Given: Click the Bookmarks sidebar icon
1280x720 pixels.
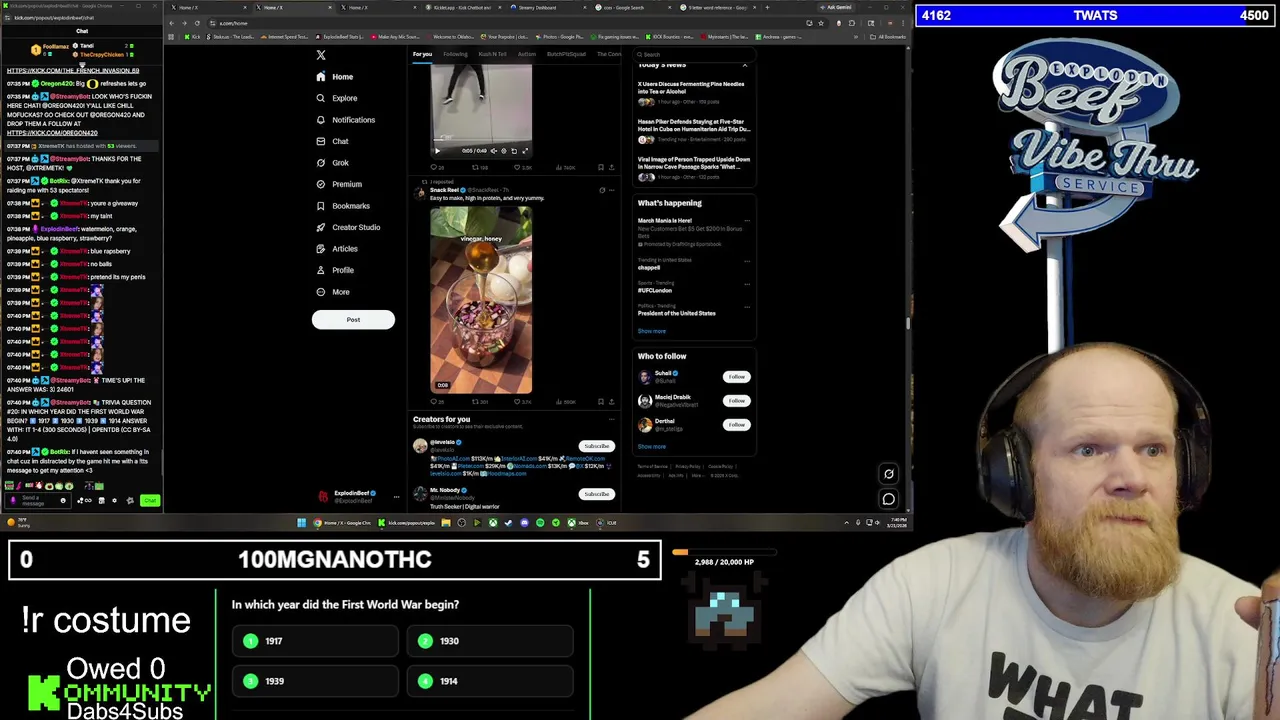Looking at the screenshot, I should click(321, 206).
